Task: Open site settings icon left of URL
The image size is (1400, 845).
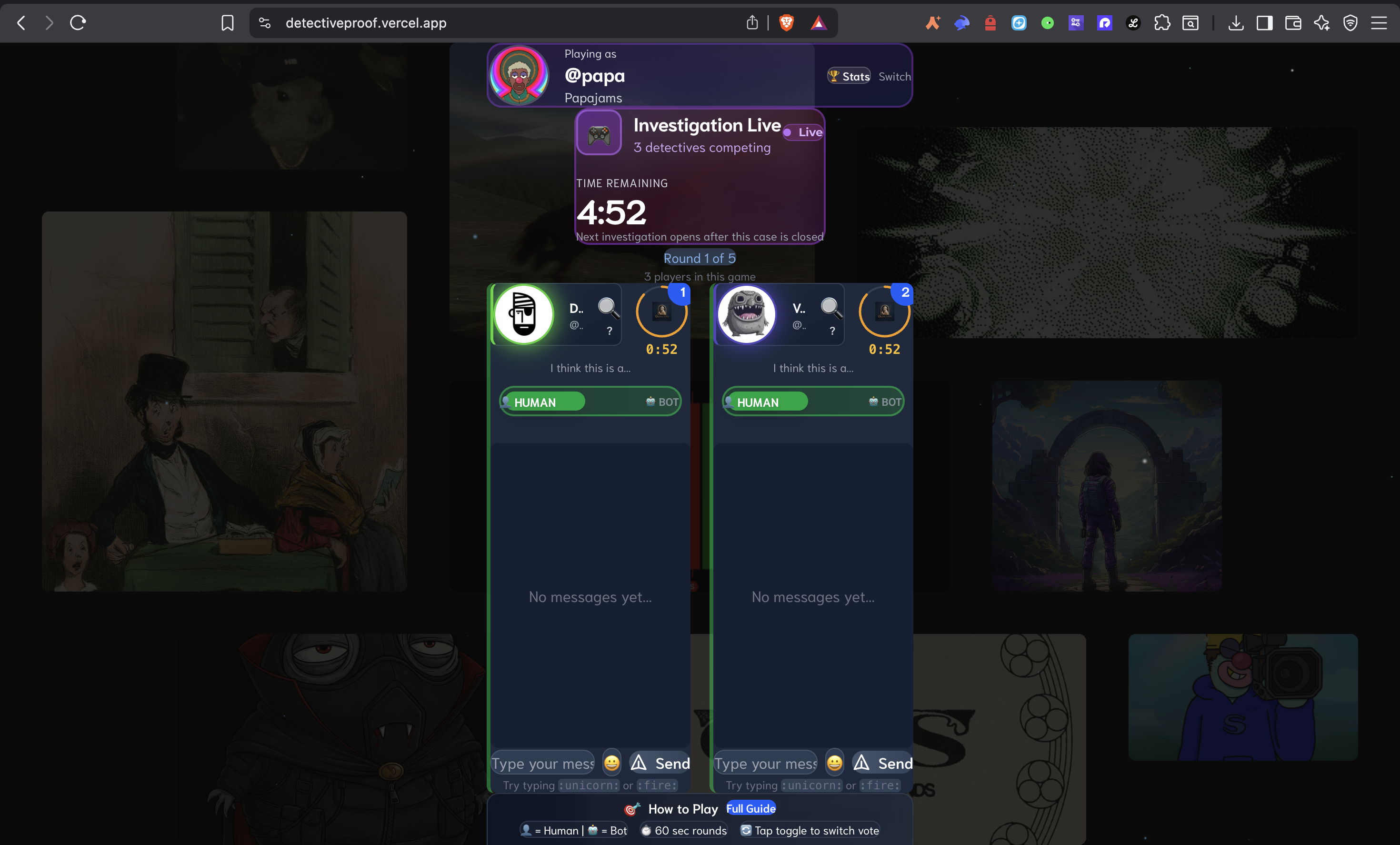Action: tap(265, 23)
